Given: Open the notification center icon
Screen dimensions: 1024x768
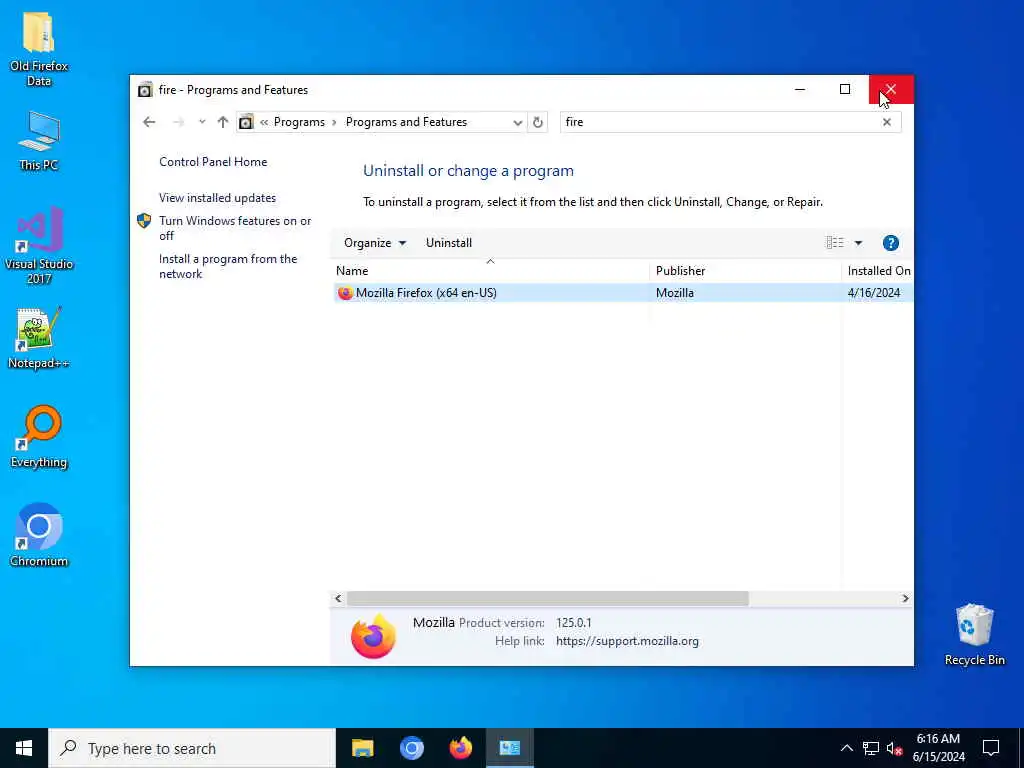Looking at the screenshot, I should tap(991, 748).
